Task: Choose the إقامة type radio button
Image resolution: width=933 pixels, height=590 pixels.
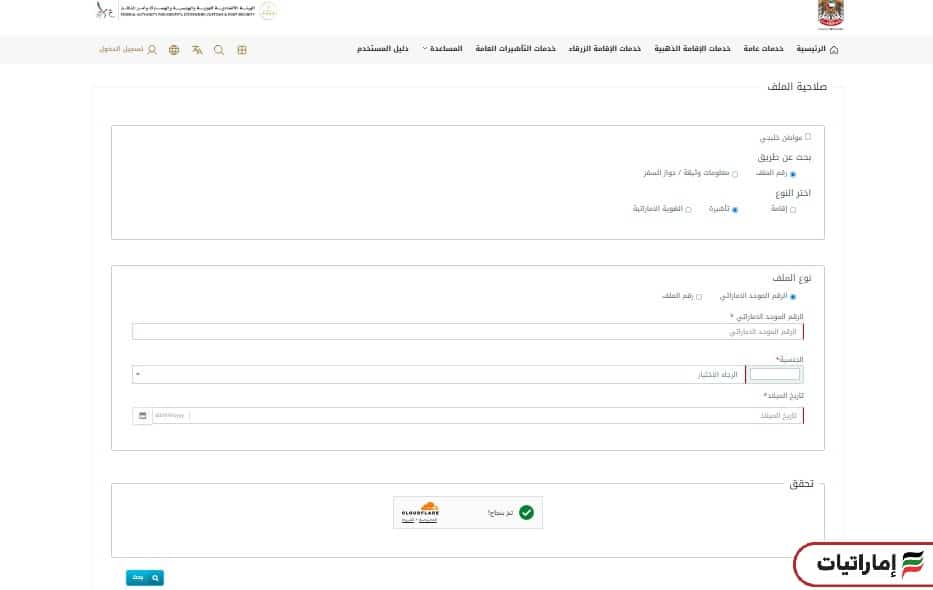Action: [793, 210]
